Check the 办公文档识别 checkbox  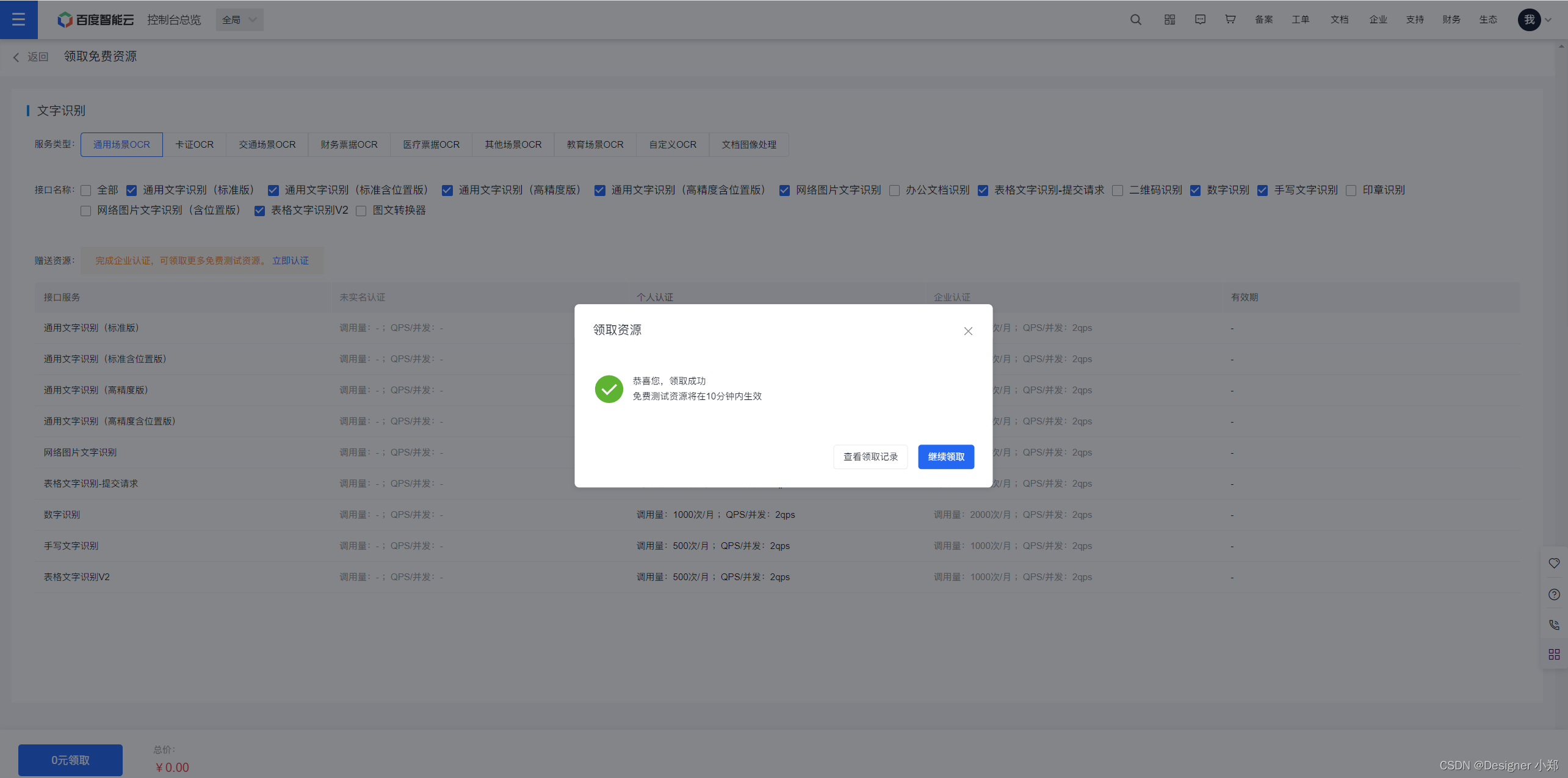pyautogui.click(x=894, y=191)
